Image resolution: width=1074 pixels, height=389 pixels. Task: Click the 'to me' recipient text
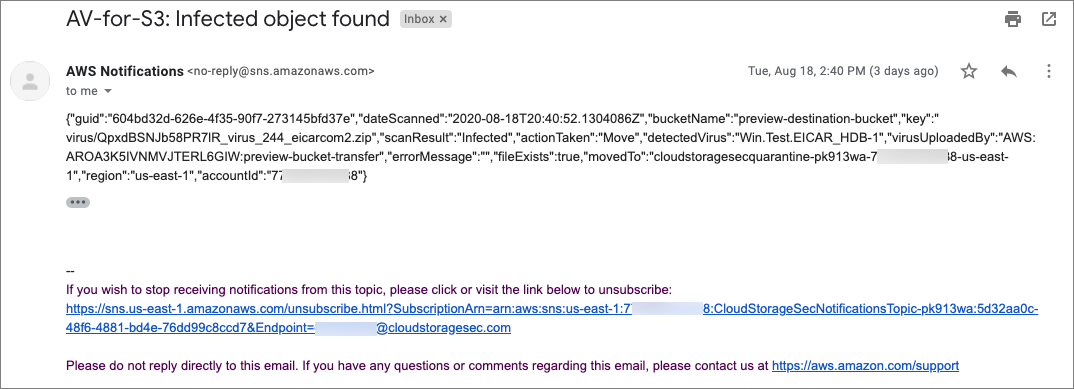(x=82, y=91)
